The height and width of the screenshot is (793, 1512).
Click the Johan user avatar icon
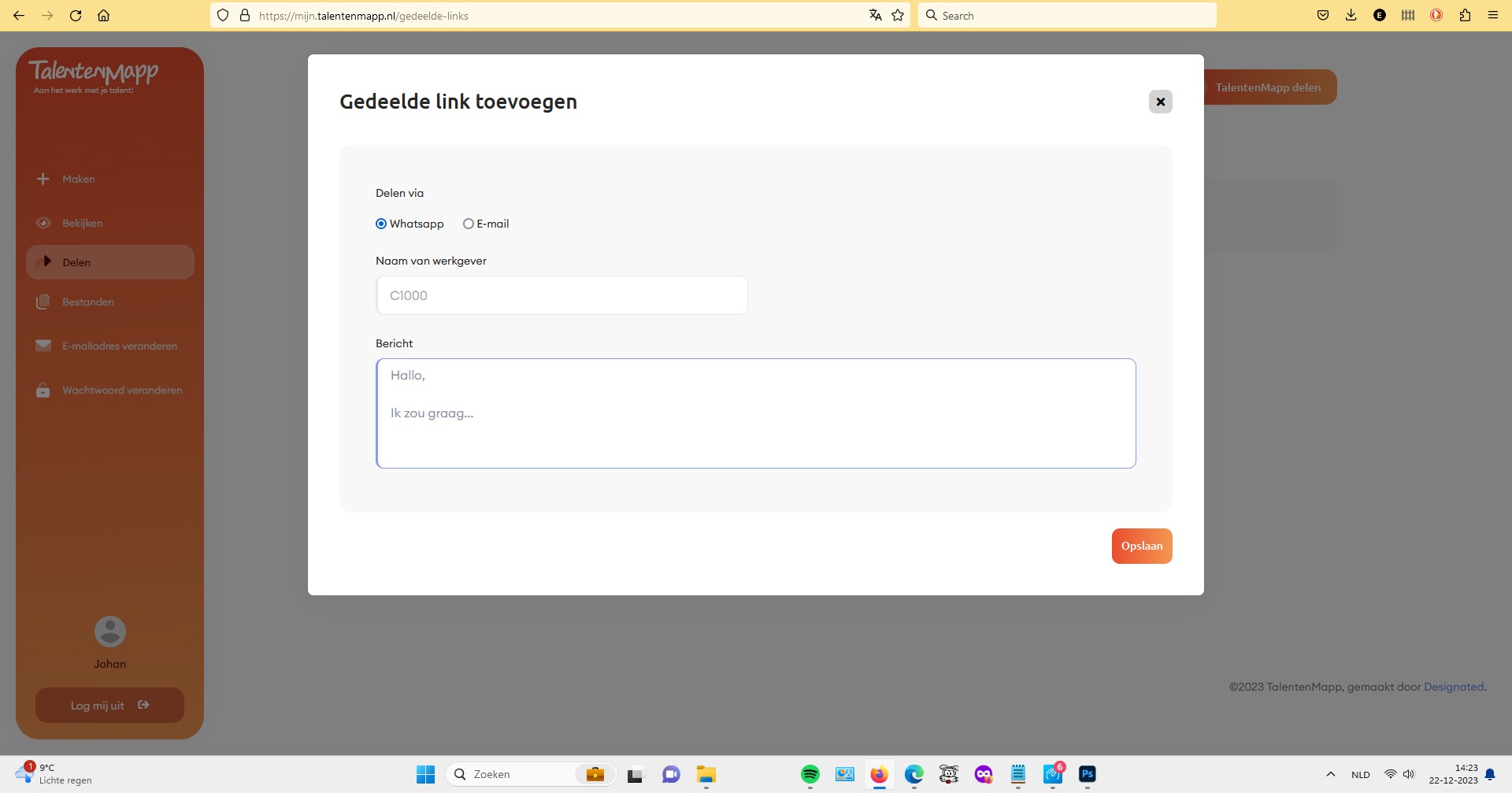(110, 632)
